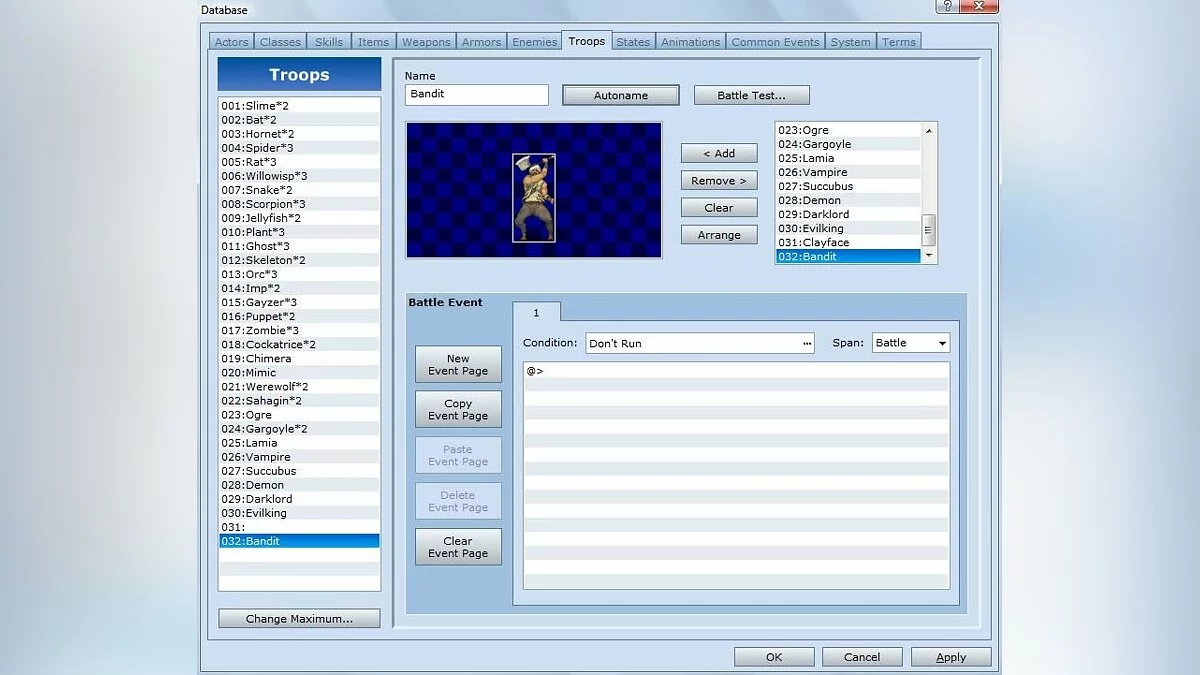Select troop 026:Vampire in Troops list
The image size is (1200, 675).
coord(299,457)
